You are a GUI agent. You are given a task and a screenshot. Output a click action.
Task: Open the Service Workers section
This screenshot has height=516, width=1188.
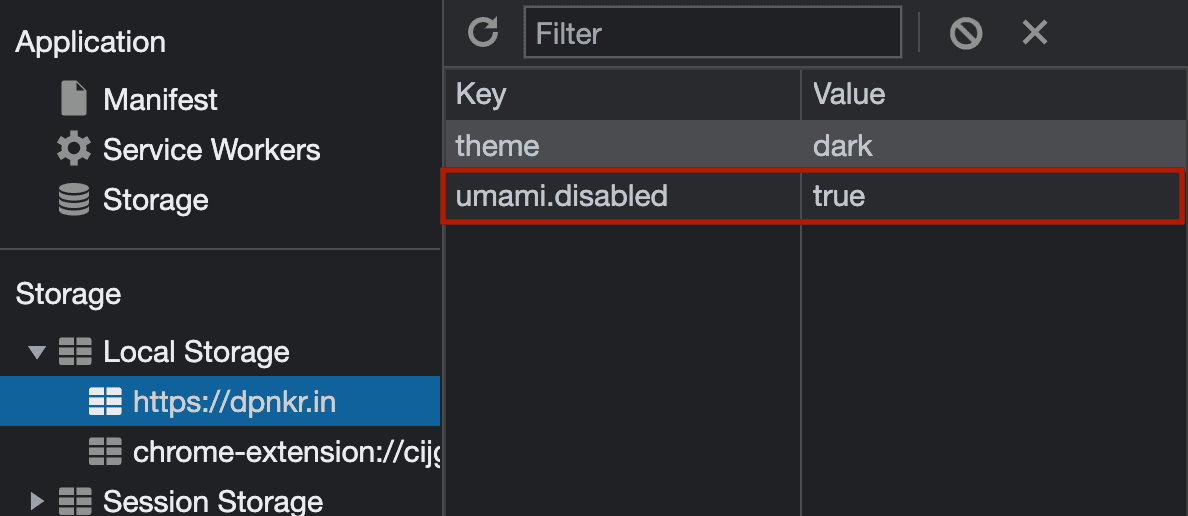[211, 149]
